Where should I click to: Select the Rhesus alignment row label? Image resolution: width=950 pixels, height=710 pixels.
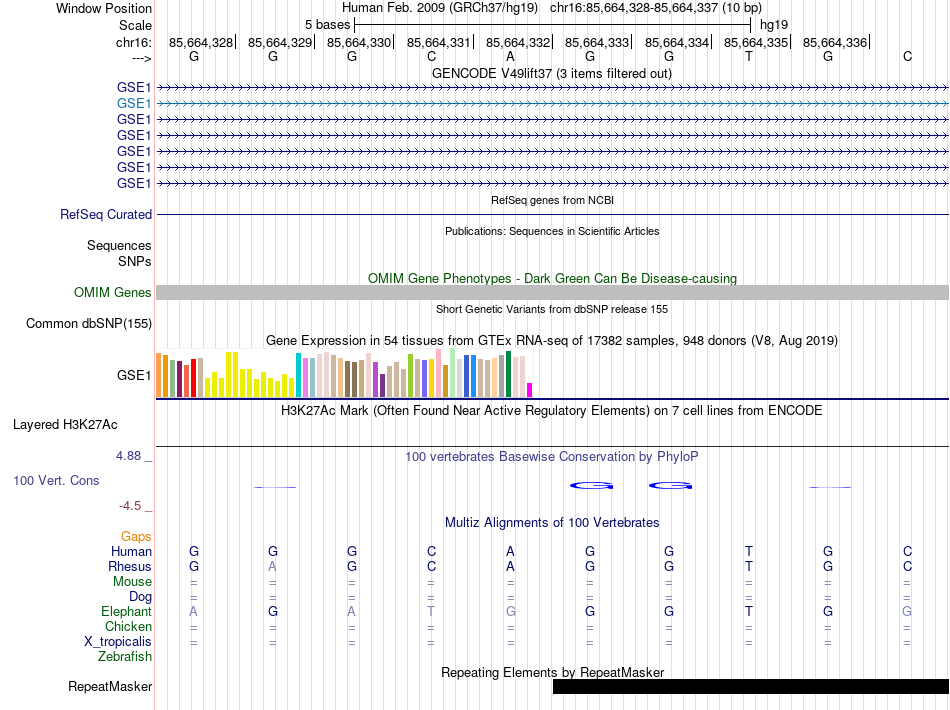pos(130,566)
